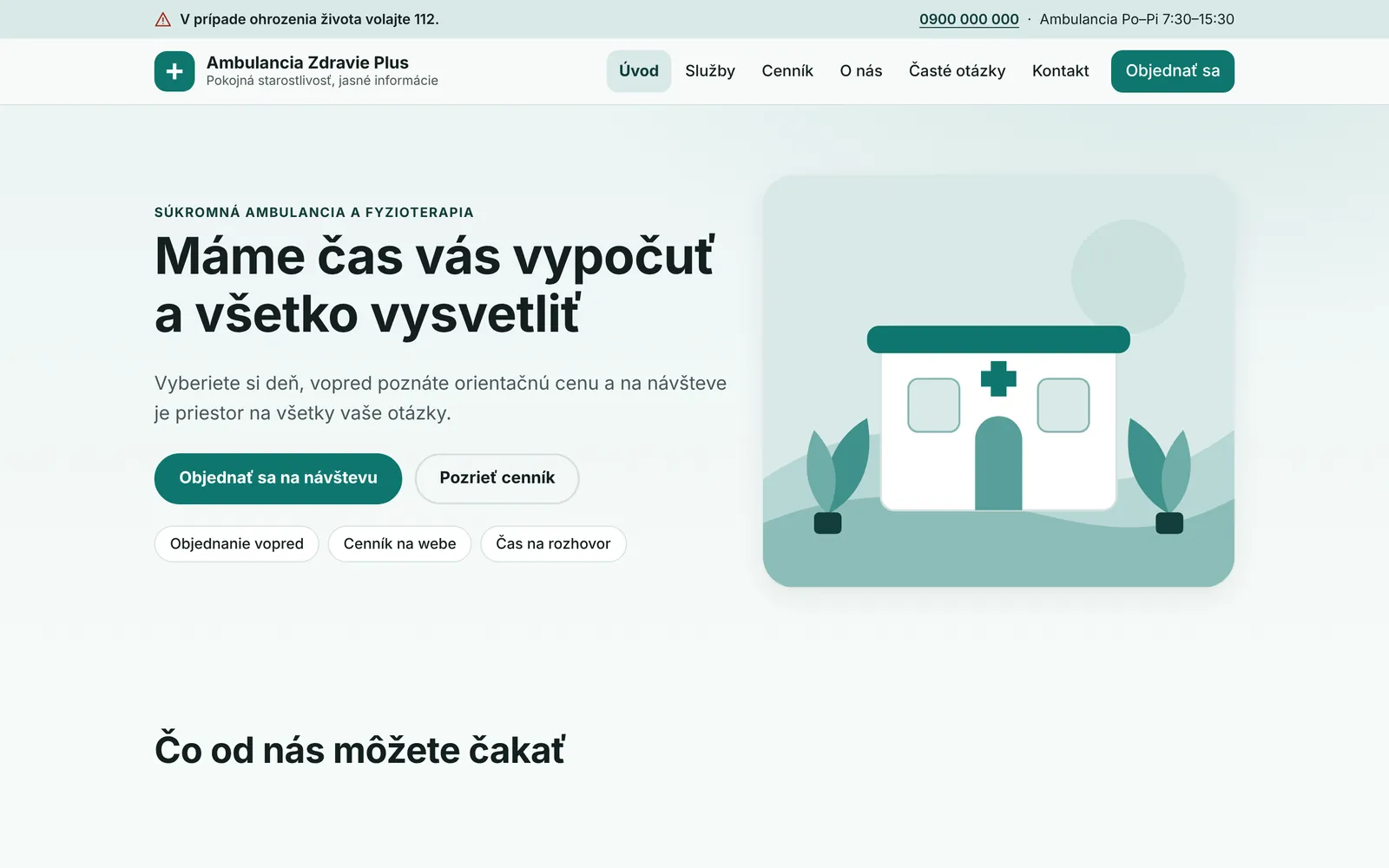Select the Cenník na webe chip
Screen dimensions: 1389x868
[399, 544]
